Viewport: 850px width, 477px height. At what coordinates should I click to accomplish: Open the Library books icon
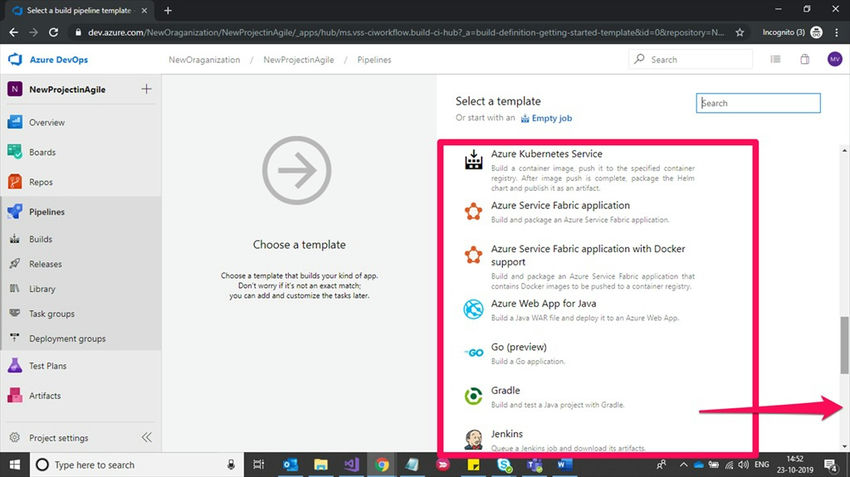[15, 289]
